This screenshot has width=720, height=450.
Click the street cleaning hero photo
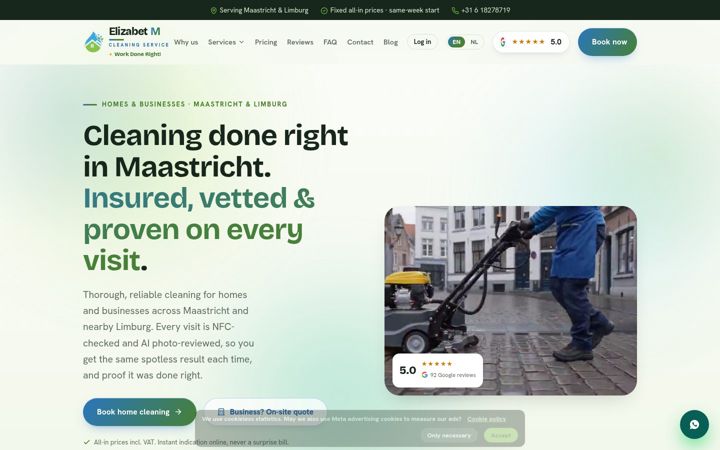point(511,300)
